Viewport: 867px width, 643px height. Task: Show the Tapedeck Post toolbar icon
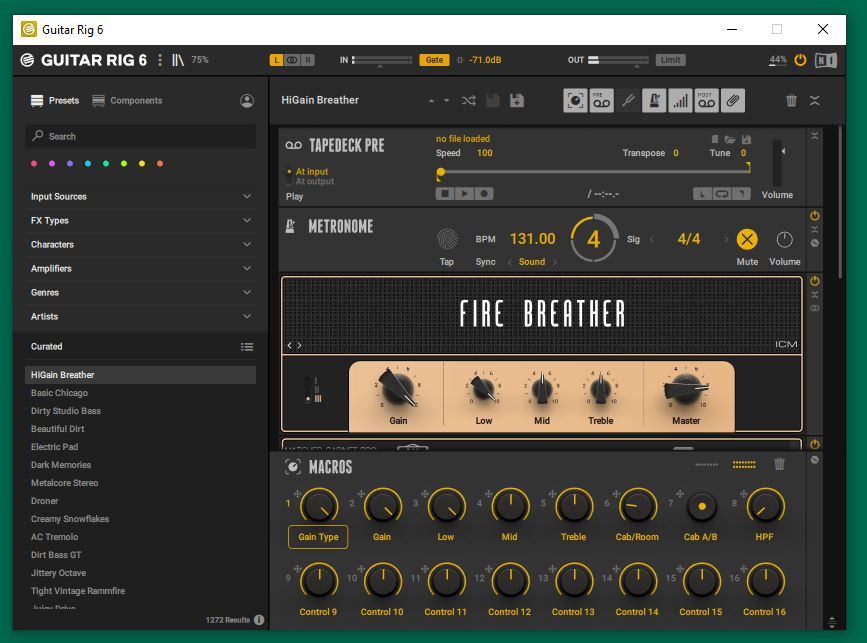point(707,101)
